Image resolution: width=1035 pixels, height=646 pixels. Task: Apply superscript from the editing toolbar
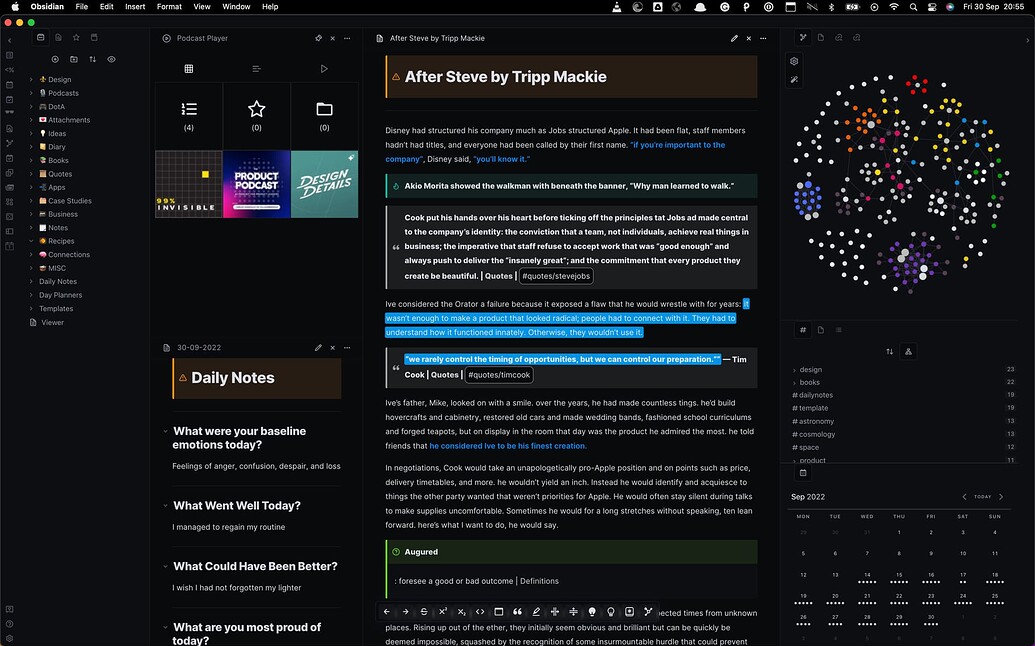442,611
